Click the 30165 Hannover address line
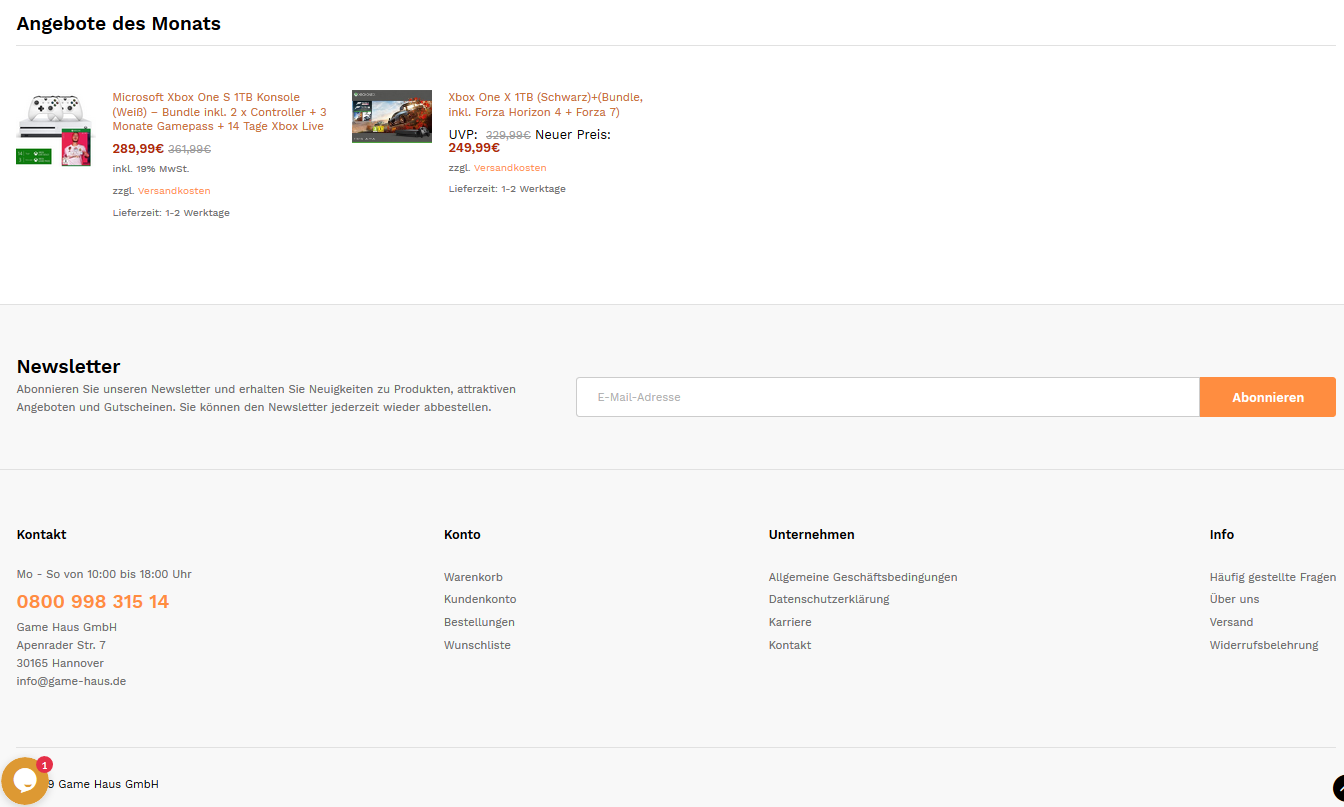Image resolution: width=1344 pixels, height=807 pixels. [60, 663]
